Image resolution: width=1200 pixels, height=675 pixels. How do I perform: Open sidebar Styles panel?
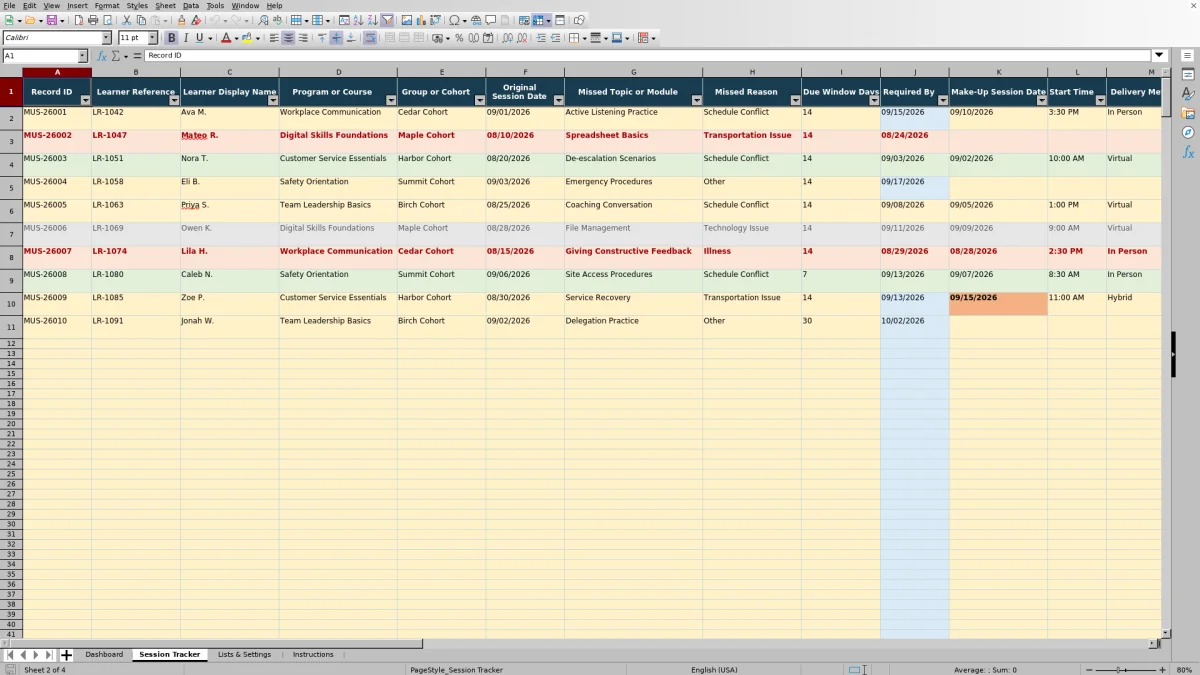pyautogui.click(x=1188, y=94)
